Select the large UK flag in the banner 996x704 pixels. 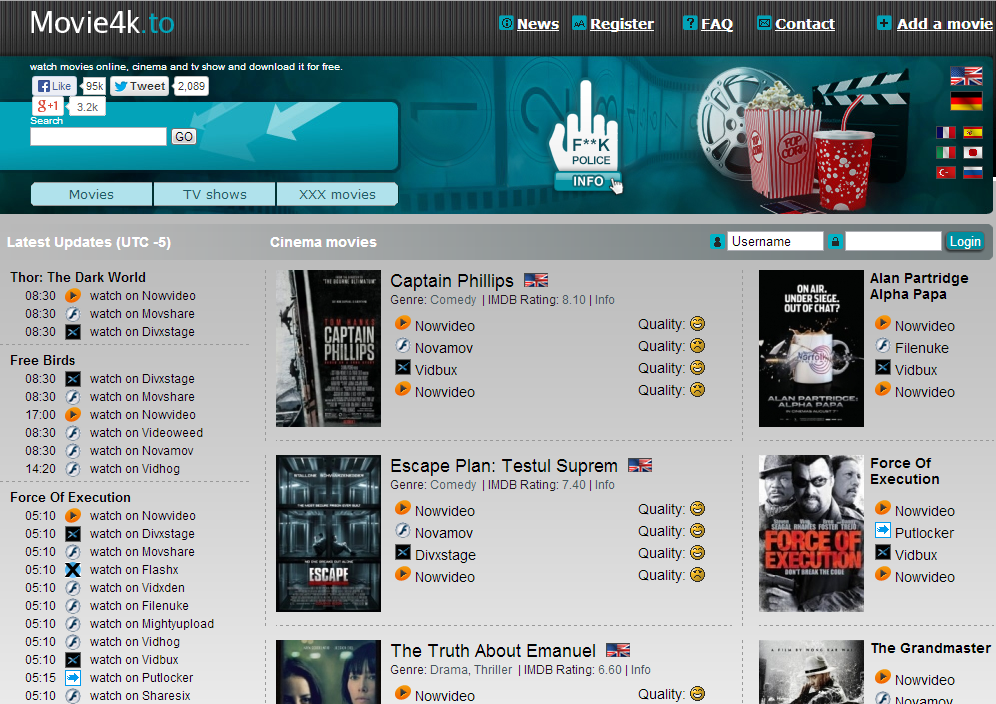coord(966,76)
